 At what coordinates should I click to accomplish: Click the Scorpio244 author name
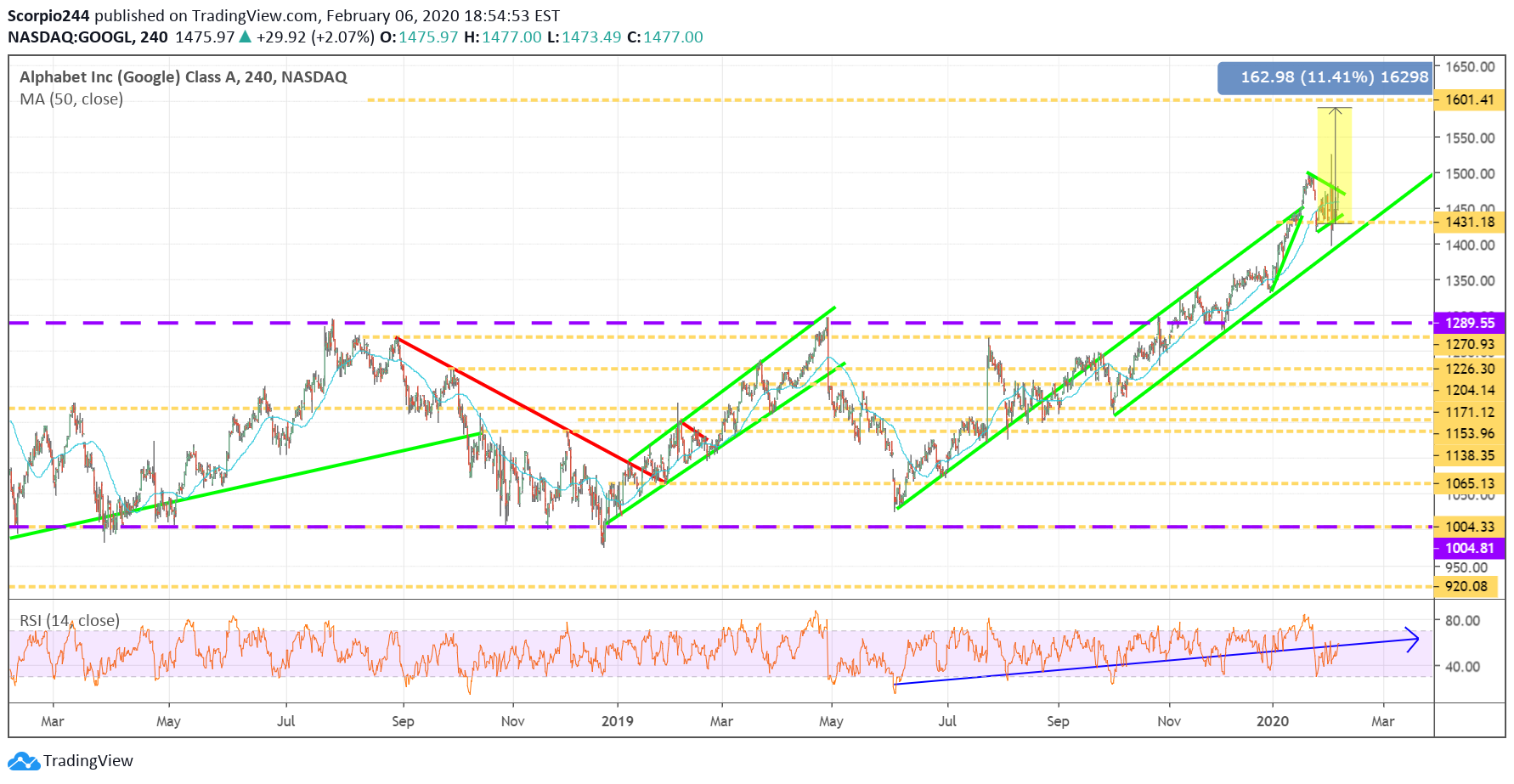[x=48, y=15]
